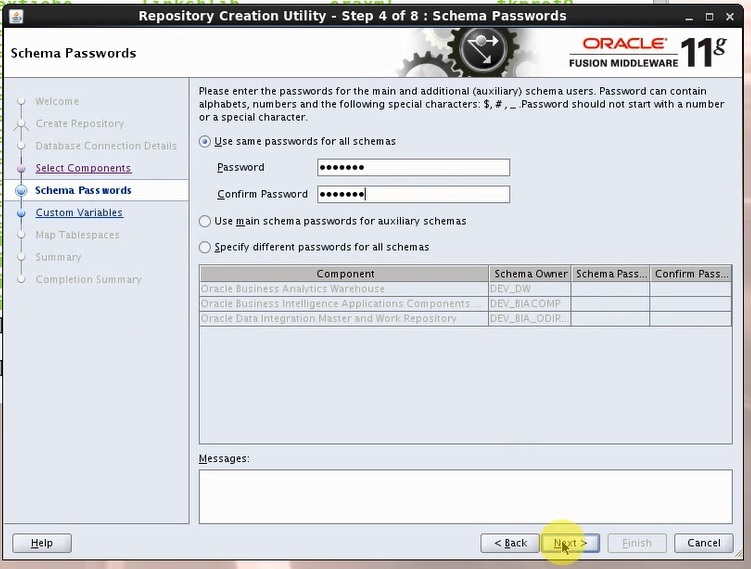Click the DEV_BIA_ODIR... schema owner cell
This screenshot has height=569, width=751.
click(x=530, y=319)
